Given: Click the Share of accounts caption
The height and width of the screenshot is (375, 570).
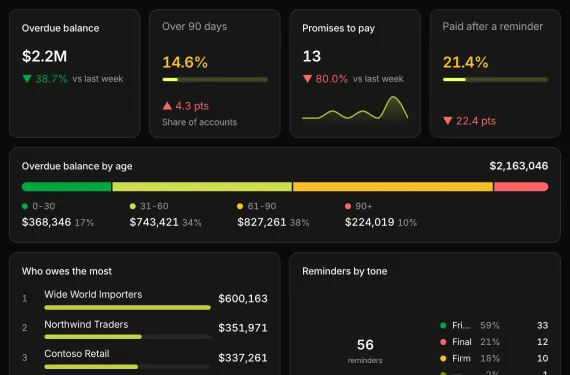Looking at the screenshot, I should pos(199,122).
